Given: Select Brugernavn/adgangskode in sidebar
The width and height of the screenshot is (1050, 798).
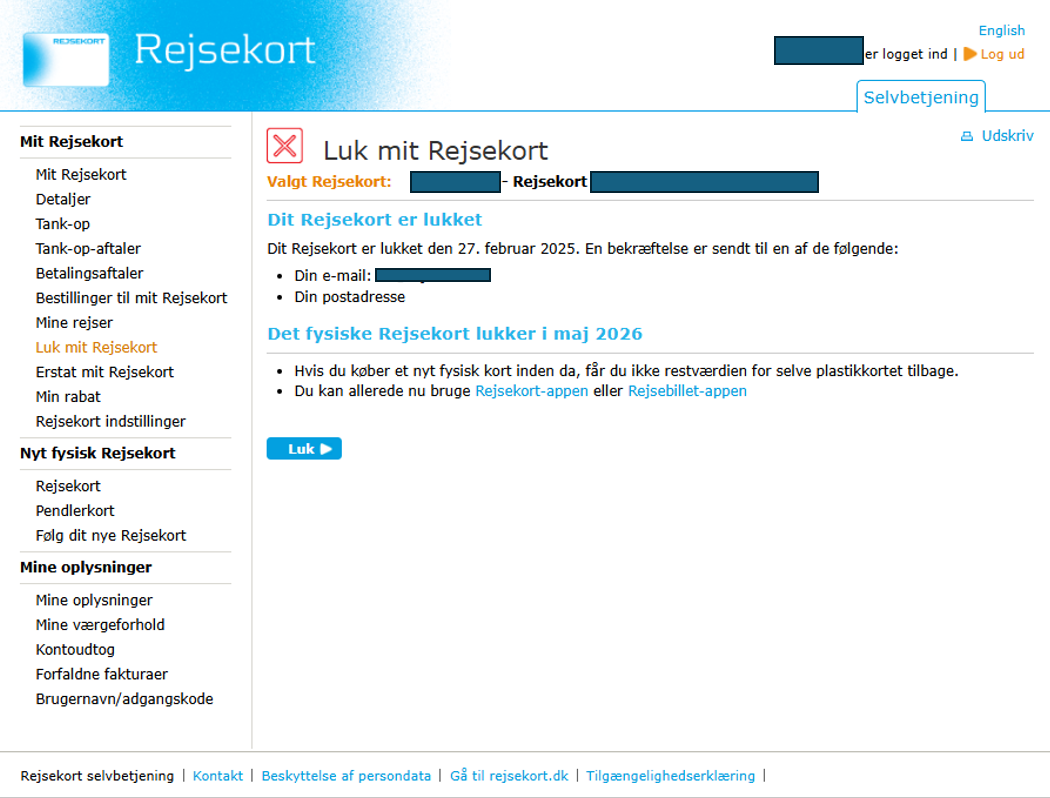Looking at the screenshot, I should click(x=124, y=699).
